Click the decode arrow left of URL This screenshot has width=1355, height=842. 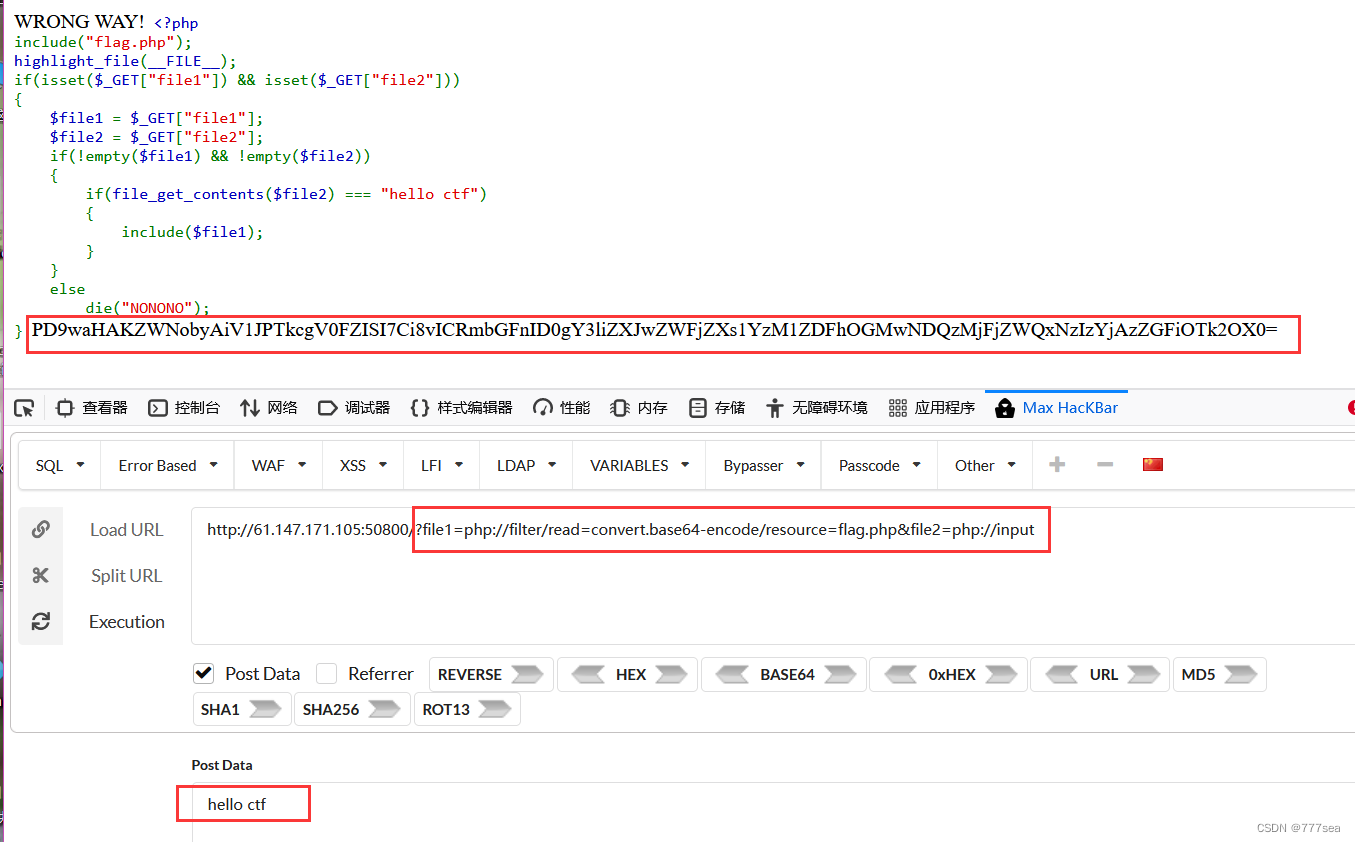click(1062, 675)
